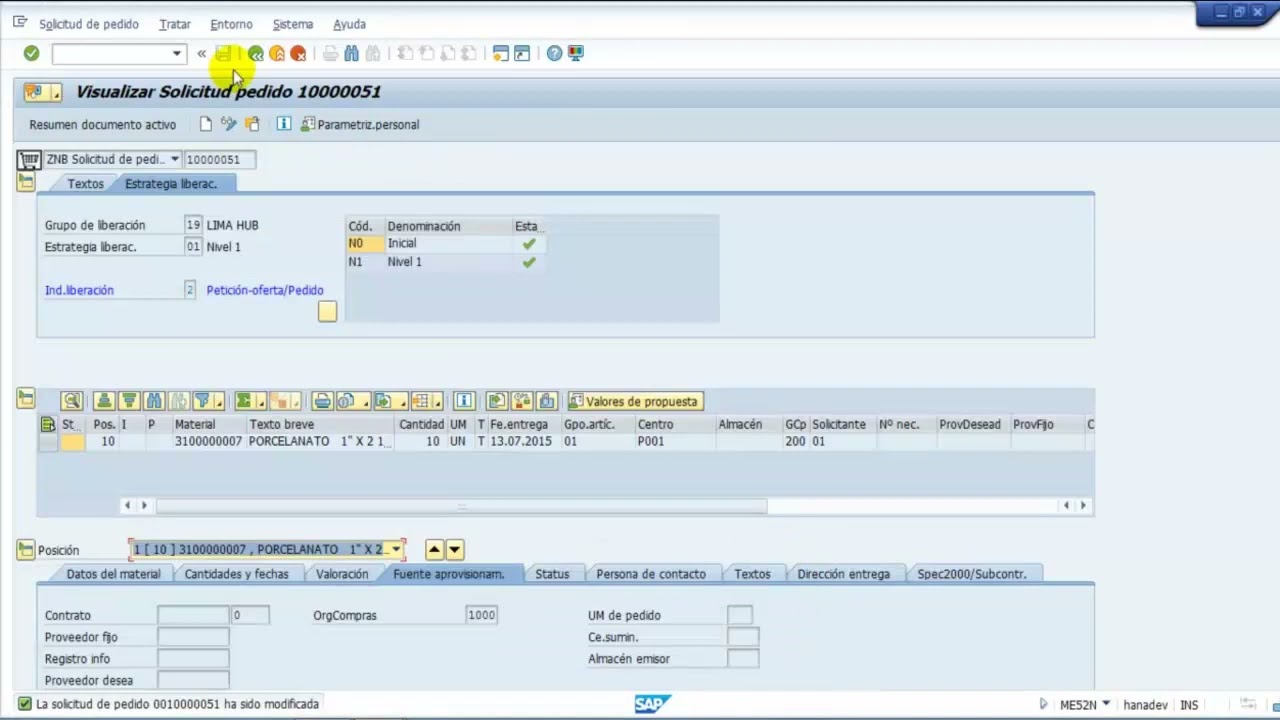Click the requisition number field 10000051
The width and height of the screenshot is (1280, 720).
point(219,159)
